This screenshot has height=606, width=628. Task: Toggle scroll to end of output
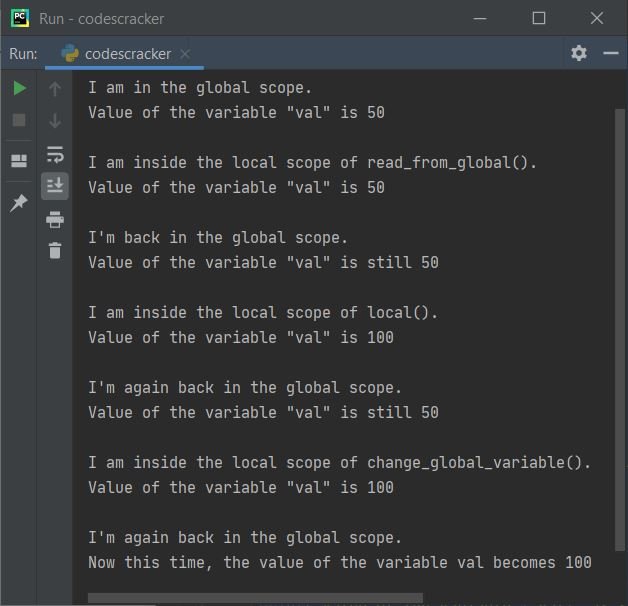(55, 186)
